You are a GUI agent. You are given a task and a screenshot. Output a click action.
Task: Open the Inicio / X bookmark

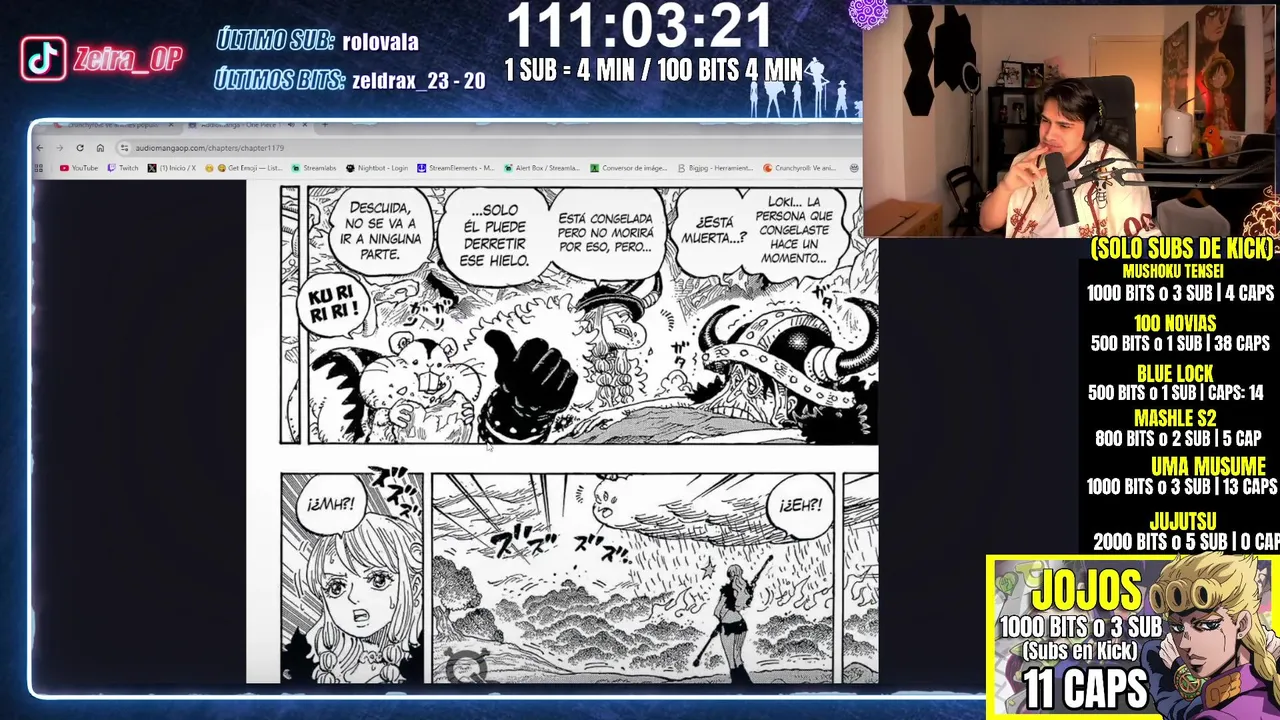tap(172, 168)
